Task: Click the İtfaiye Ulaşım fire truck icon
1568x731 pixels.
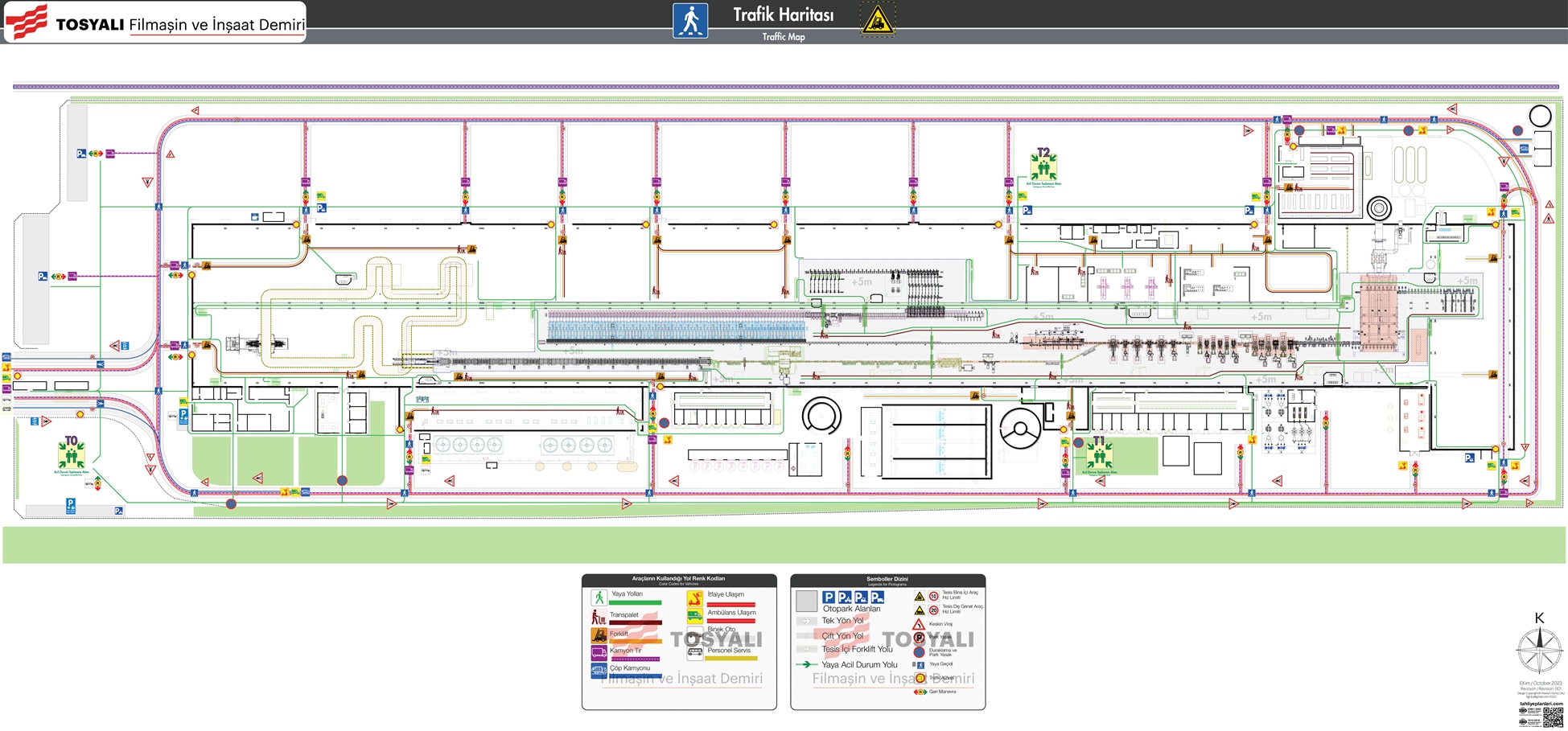Action: click(694, 598)
